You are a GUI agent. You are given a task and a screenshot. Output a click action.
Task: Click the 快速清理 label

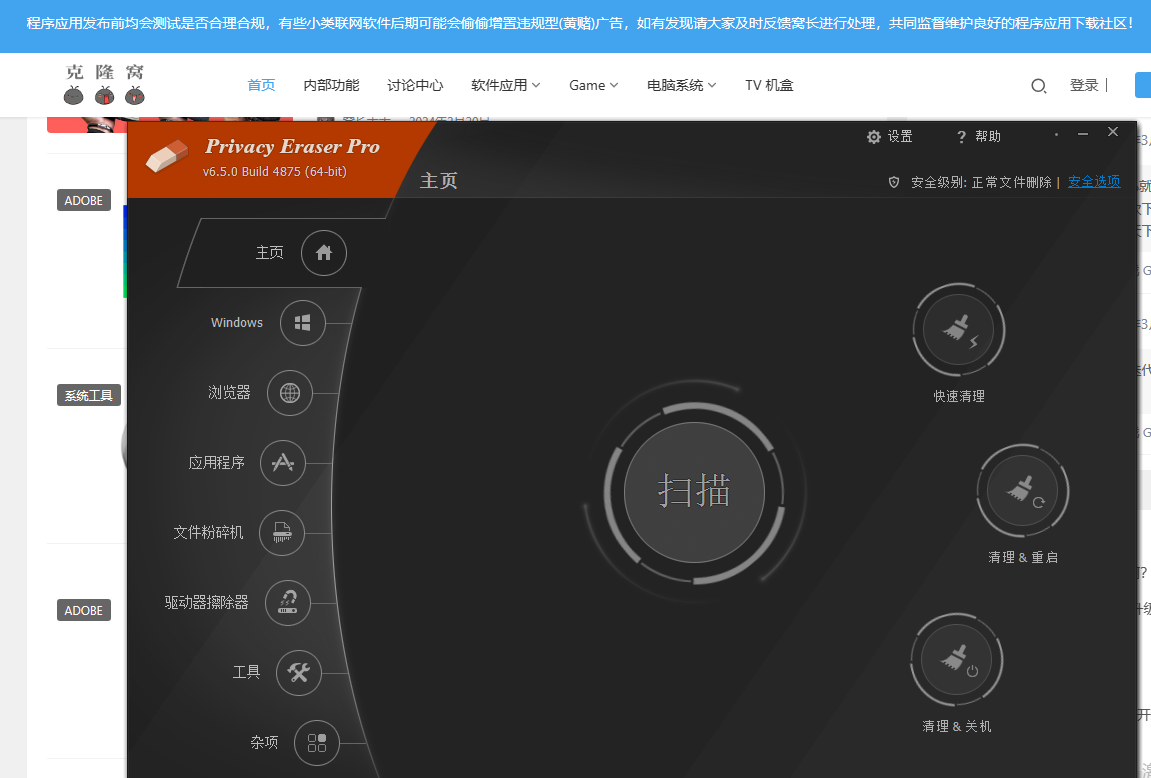959,396
